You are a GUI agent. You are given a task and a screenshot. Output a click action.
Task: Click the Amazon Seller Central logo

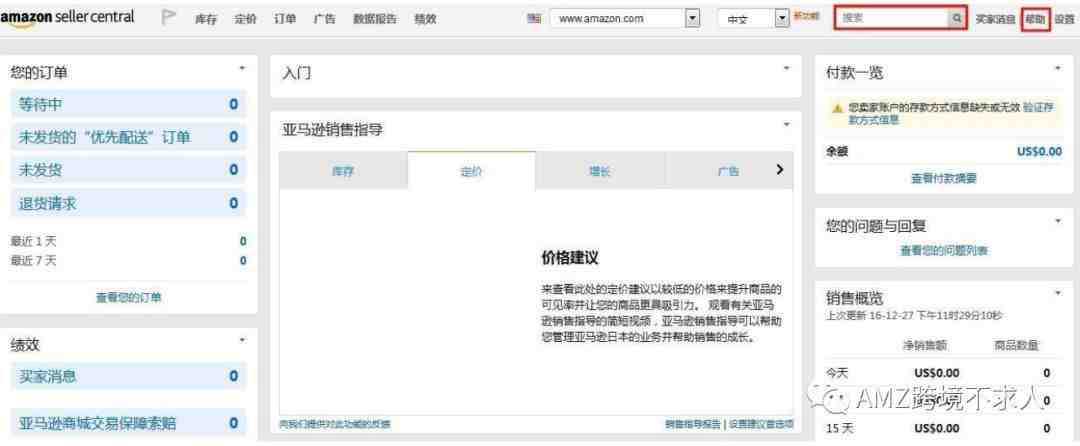tap(68, 18)
